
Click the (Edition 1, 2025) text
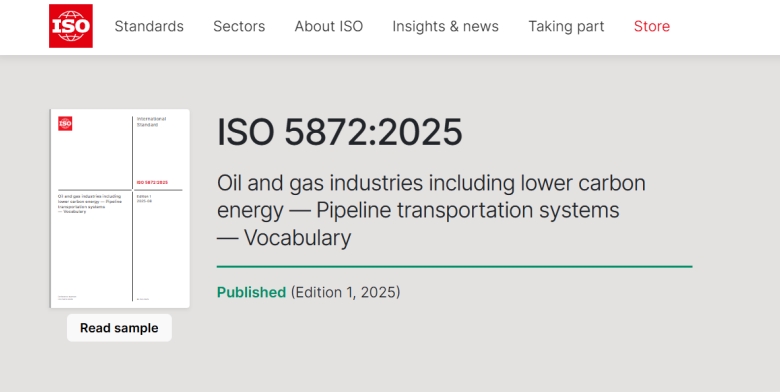tap(345, 292)
